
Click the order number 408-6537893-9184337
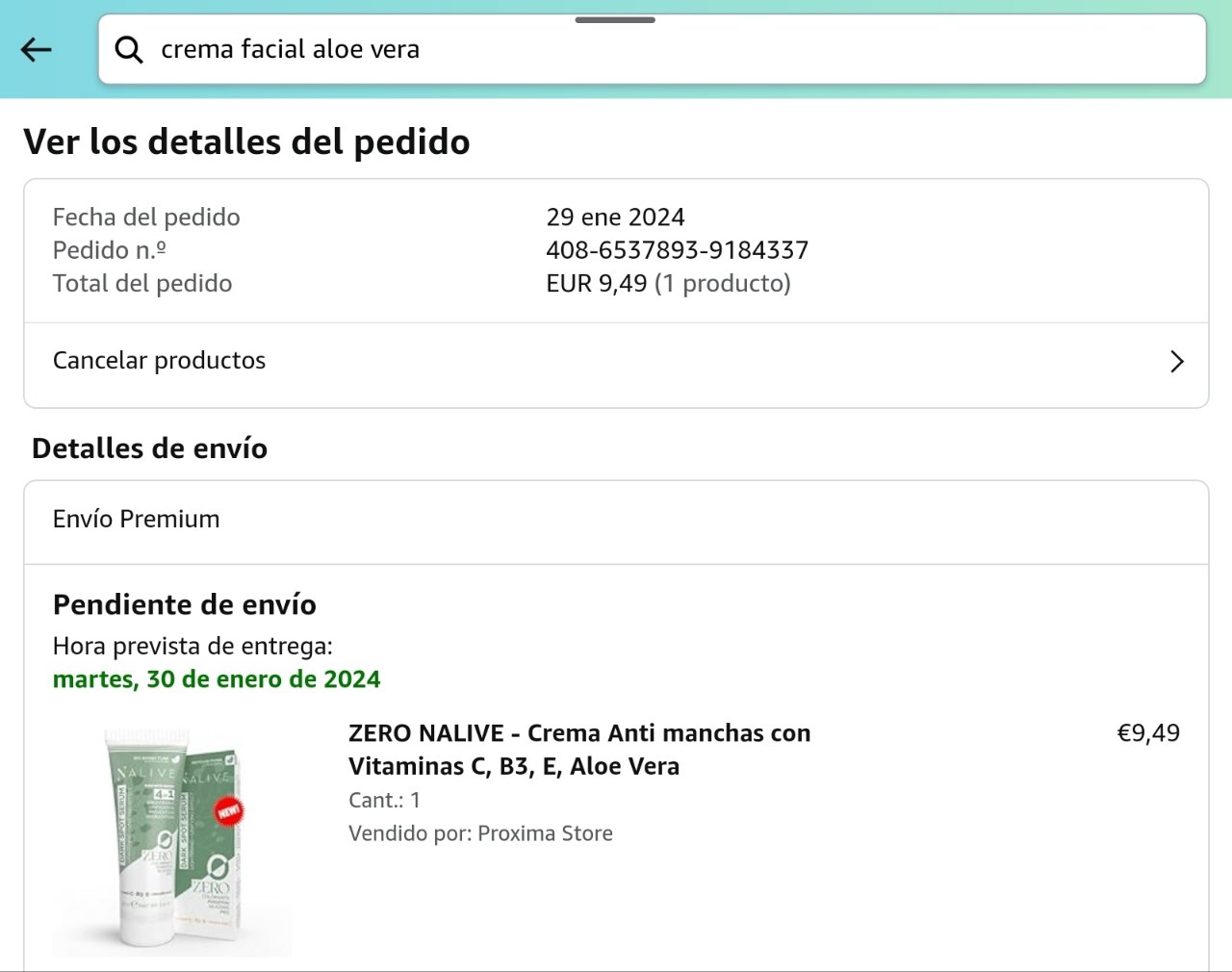(x=677, y=250)
